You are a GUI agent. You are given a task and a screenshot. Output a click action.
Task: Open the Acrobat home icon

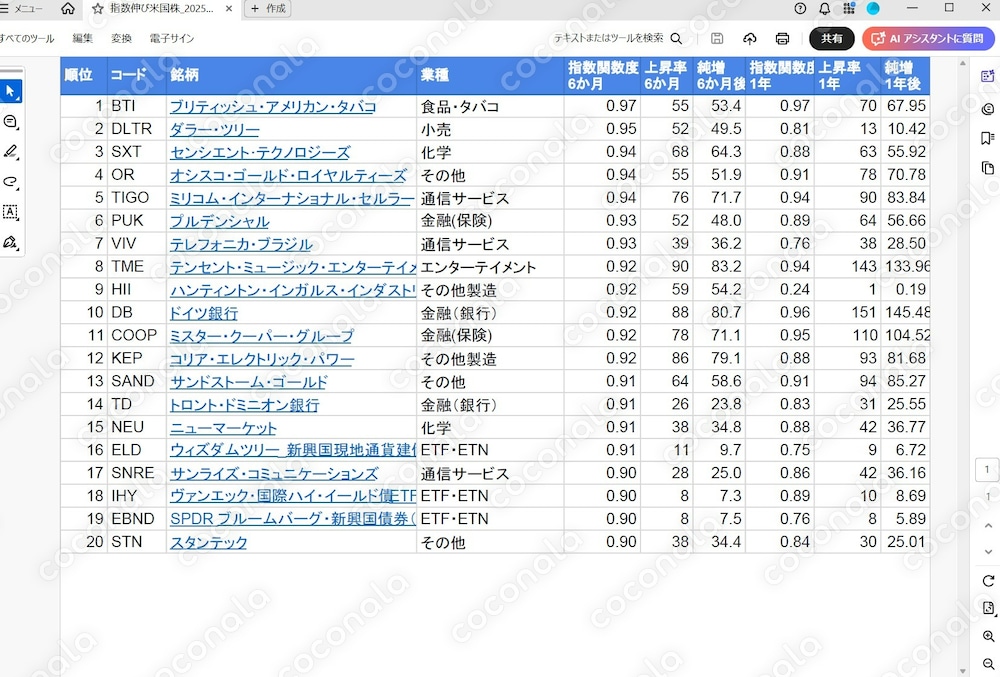click(68, 8)
